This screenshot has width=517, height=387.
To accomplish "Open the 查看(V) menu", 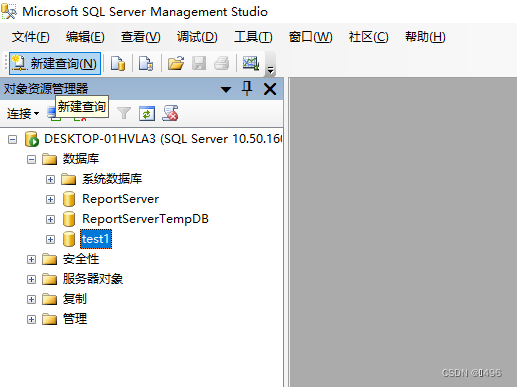I will point(140,37).
